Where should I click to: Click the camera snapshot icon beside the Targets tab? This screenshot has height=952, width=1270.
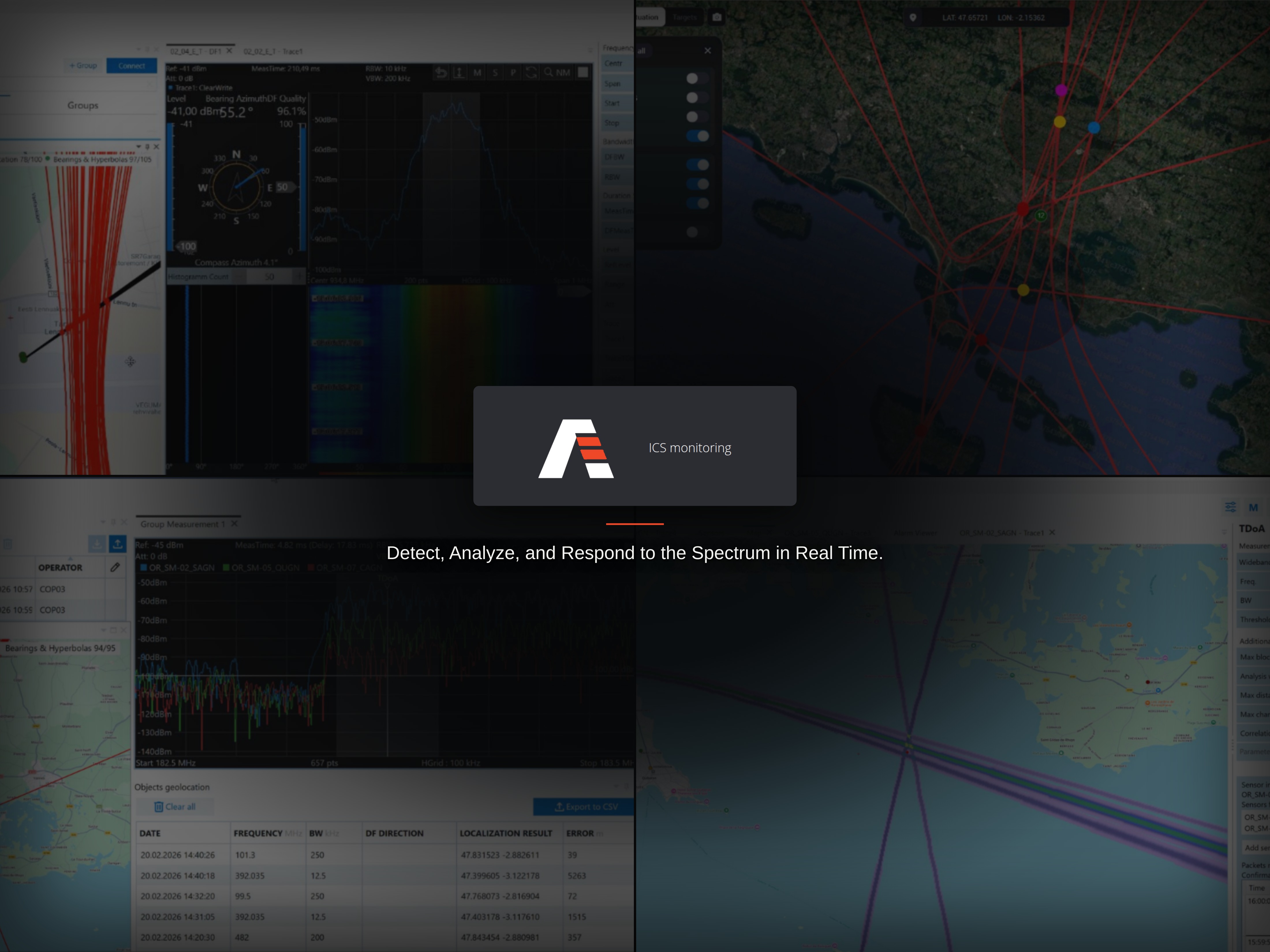coord(716,17)
